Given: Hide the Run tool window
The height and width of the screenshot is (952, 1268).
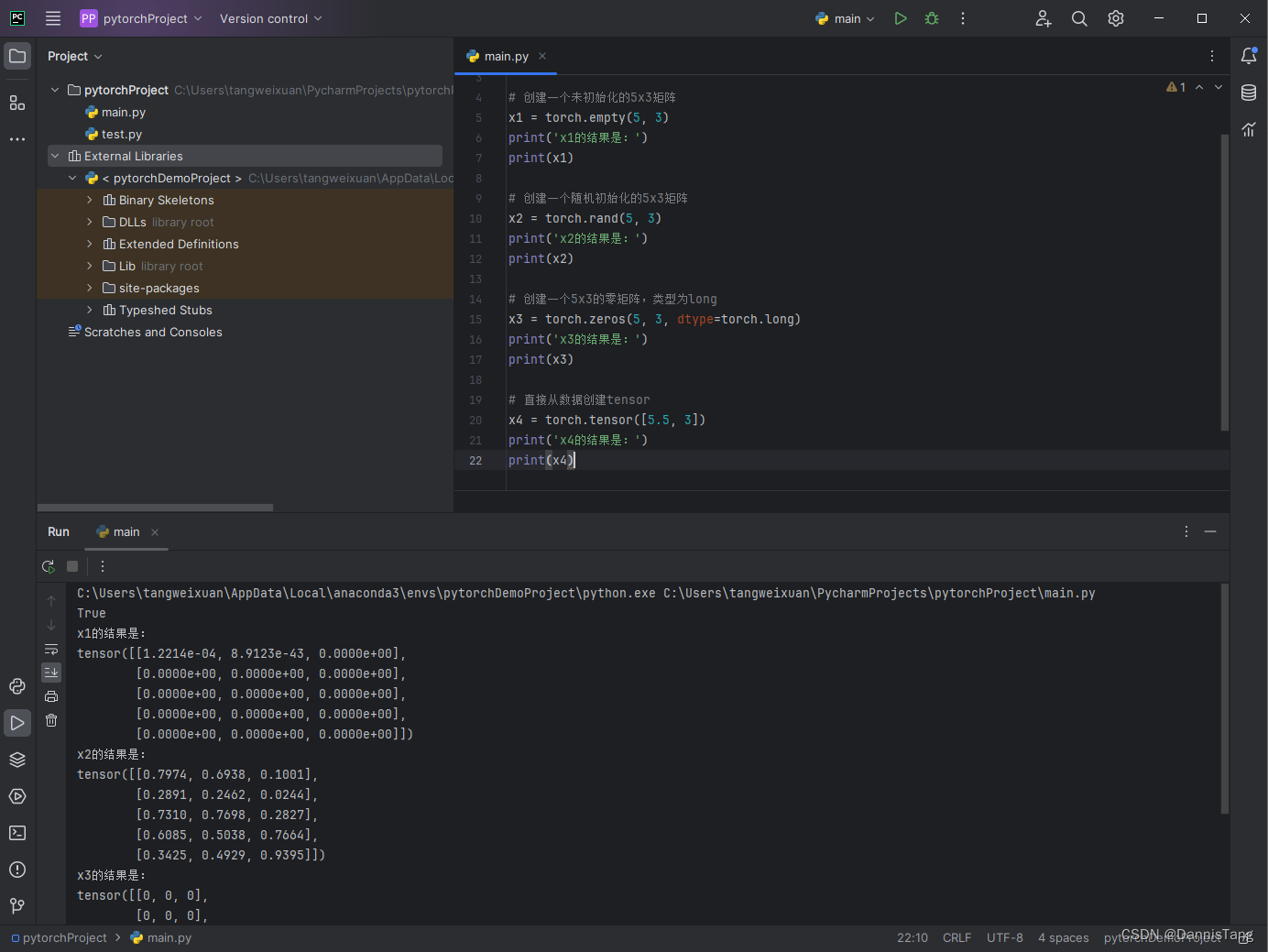Looking at the screenshot, I should pyautogui.click(x=1210, y=531).
